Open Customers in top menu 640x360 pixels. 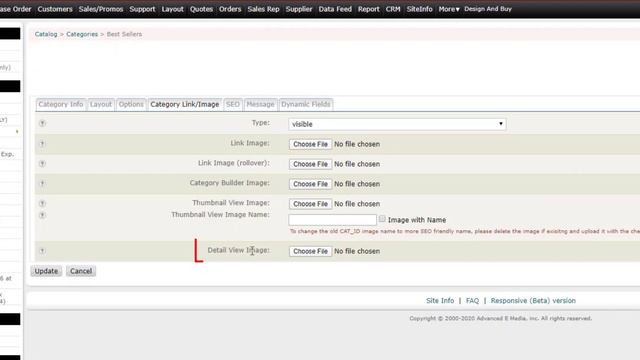point(55,9)
